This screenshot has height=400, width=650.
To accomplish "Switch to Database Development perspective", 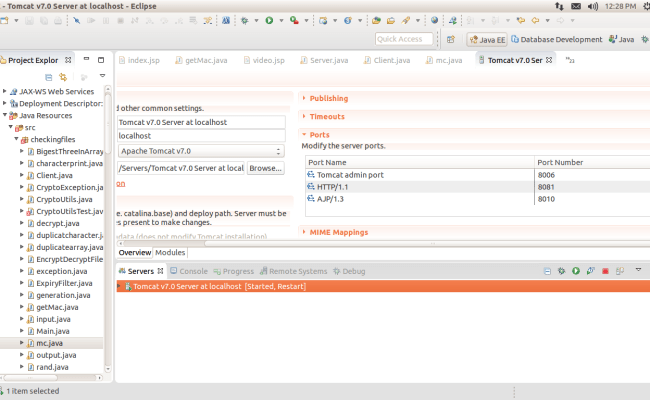I will click(x=556, y=39).
